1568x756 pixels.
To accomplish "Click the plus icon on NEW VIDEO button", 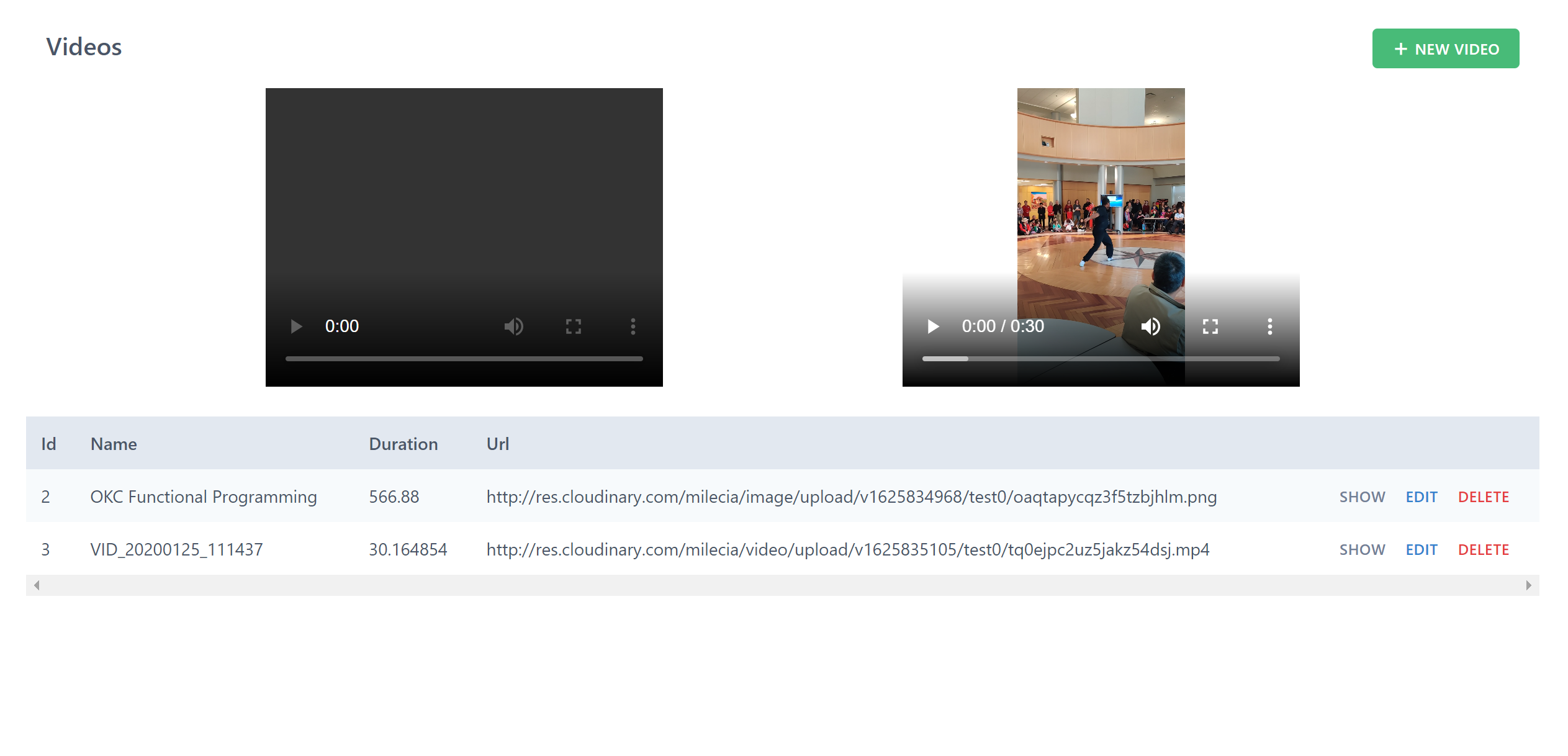I will (1401, 48).
